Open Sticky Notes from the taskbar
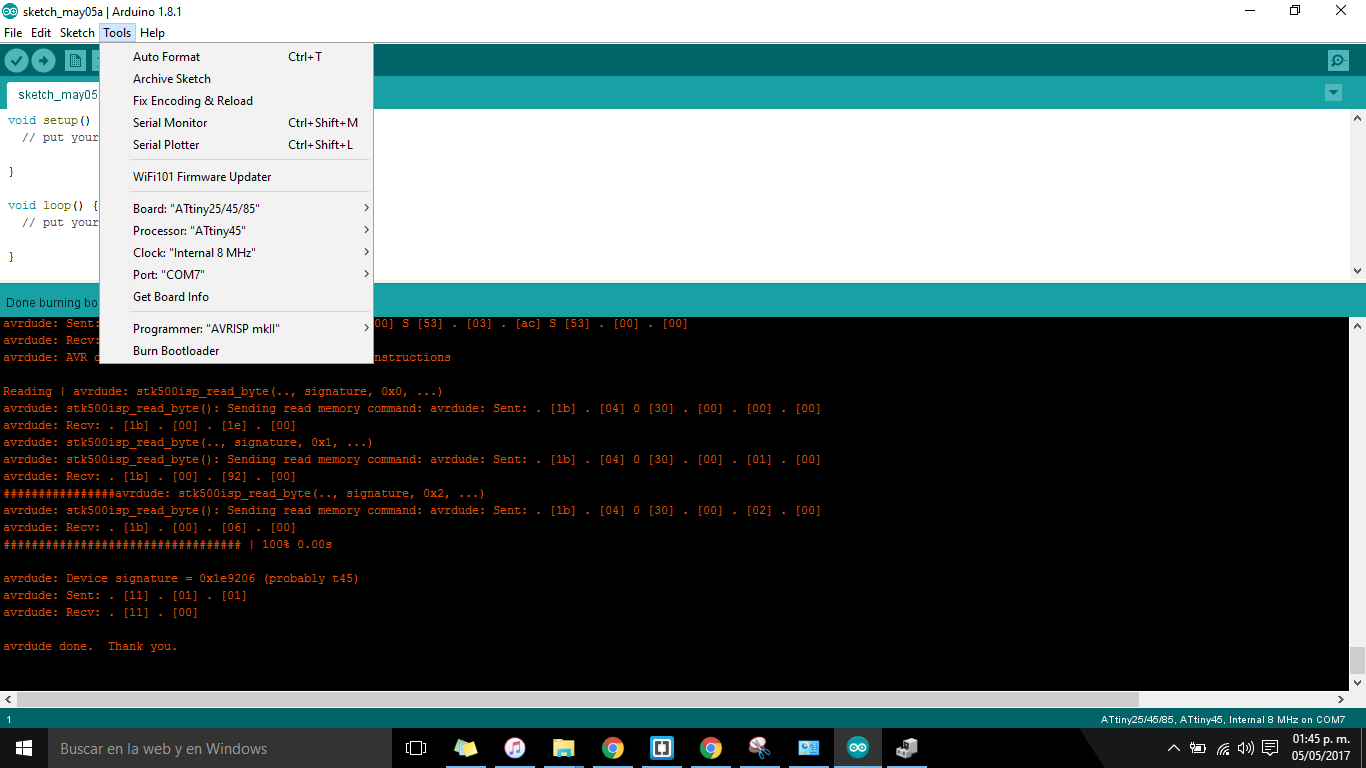Viewport: 1366px width, 768px height. pyautogui.click(x=465, y=748)
